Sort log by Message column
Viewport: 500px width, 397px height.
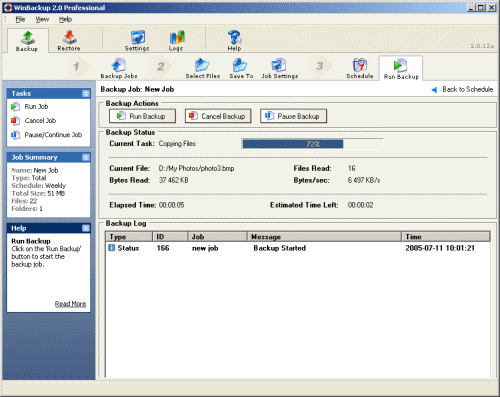pyautogui.click(x=324, y=237)
